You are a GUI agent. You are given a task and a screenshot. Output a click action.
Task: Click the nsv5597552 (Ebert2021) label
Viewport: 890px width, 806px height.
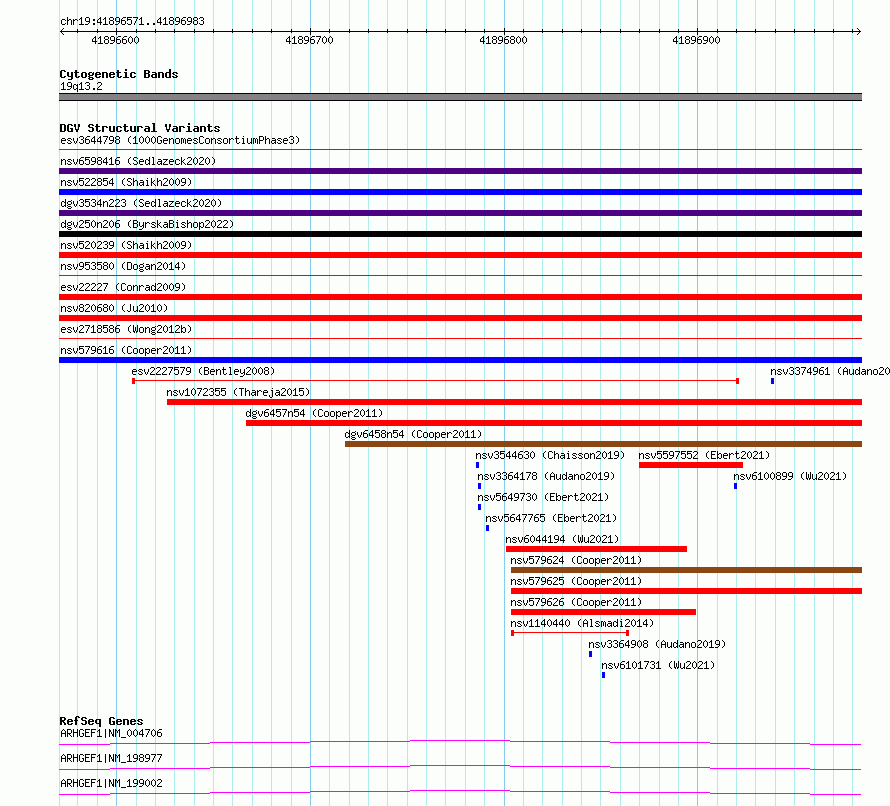704,455
